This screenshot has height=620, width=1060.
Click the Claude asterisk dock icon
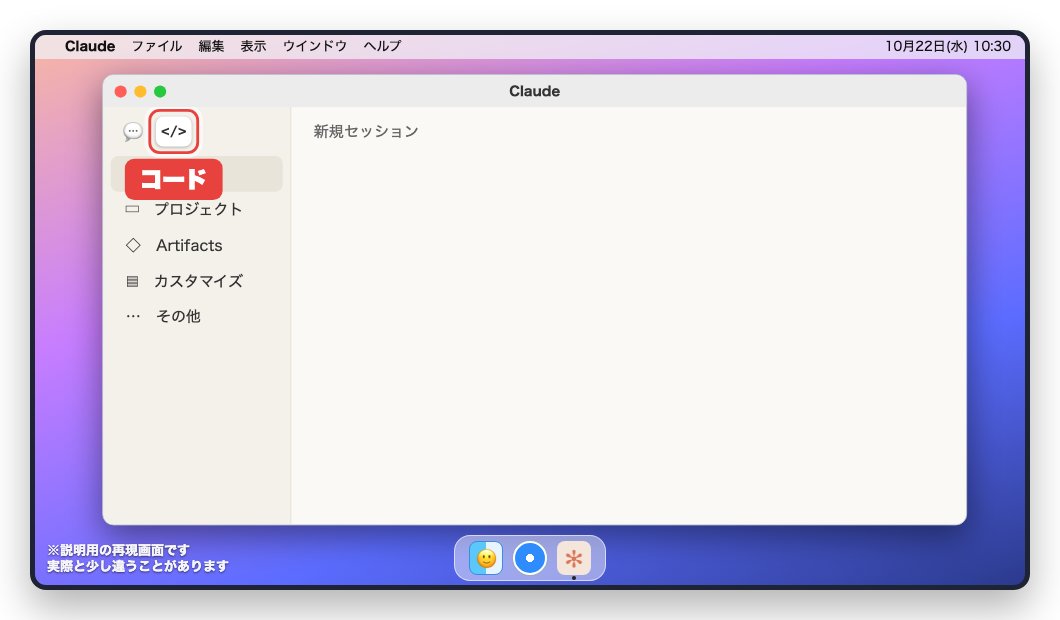574,558
